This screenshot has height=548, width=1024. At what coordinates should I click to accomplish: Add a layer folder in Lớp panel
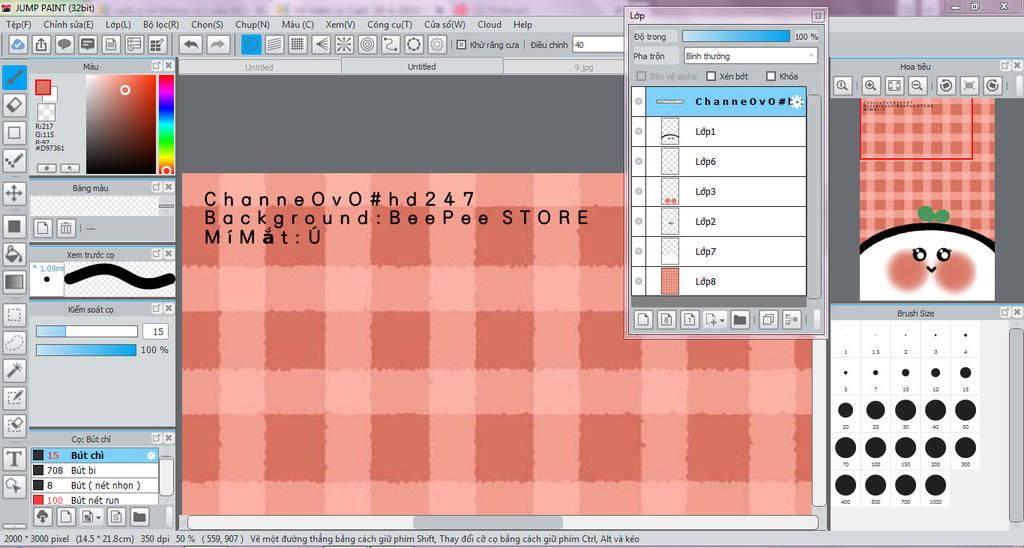(739, 320)
